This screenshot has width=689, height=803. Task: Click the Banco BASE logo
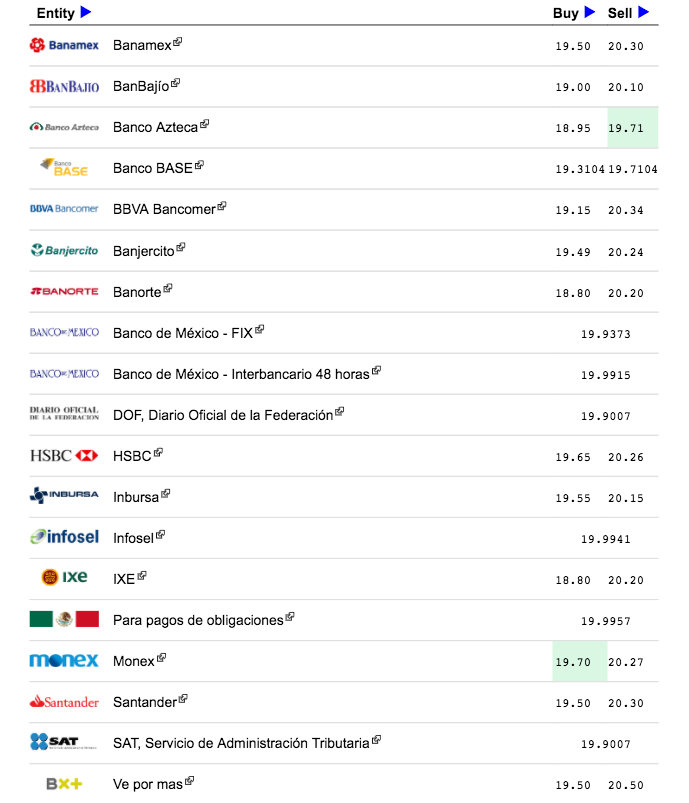(64, 167)
